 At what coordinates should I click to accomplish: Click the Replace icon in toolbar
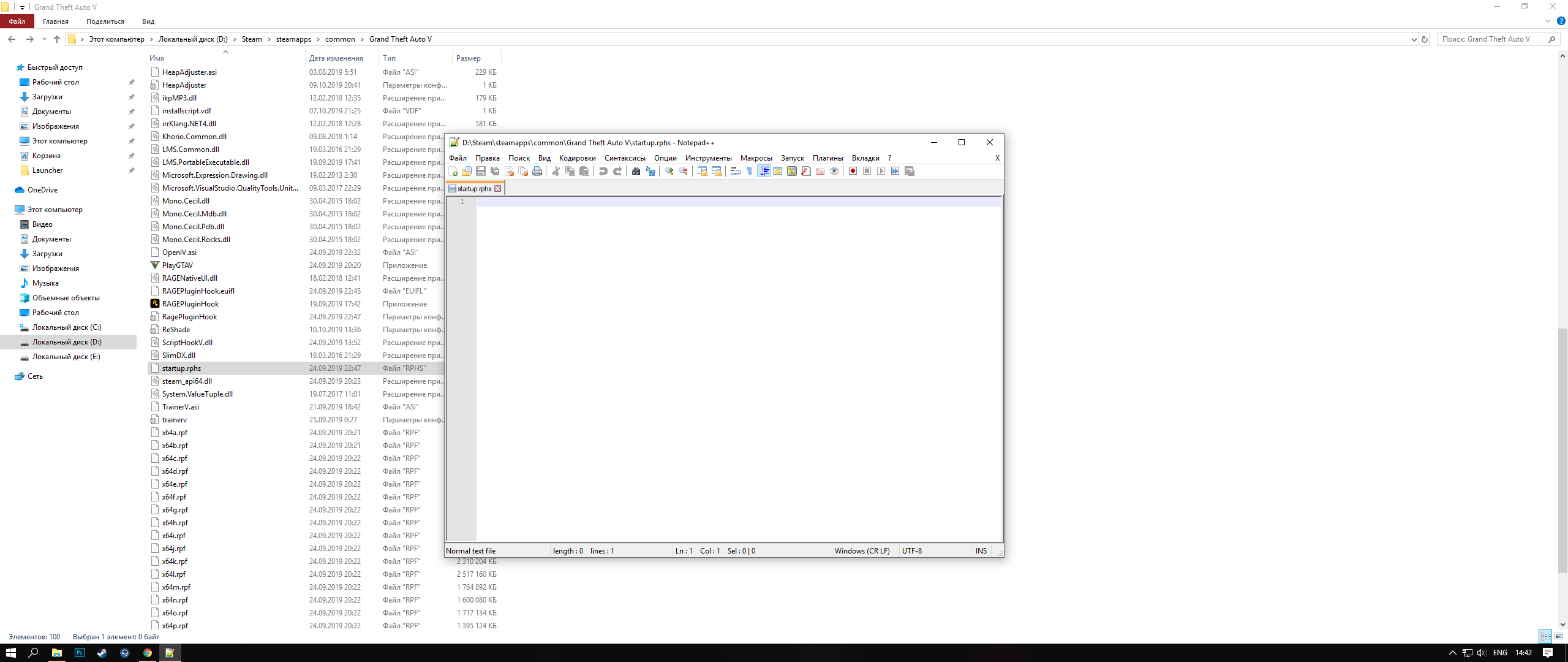(650, 172)
